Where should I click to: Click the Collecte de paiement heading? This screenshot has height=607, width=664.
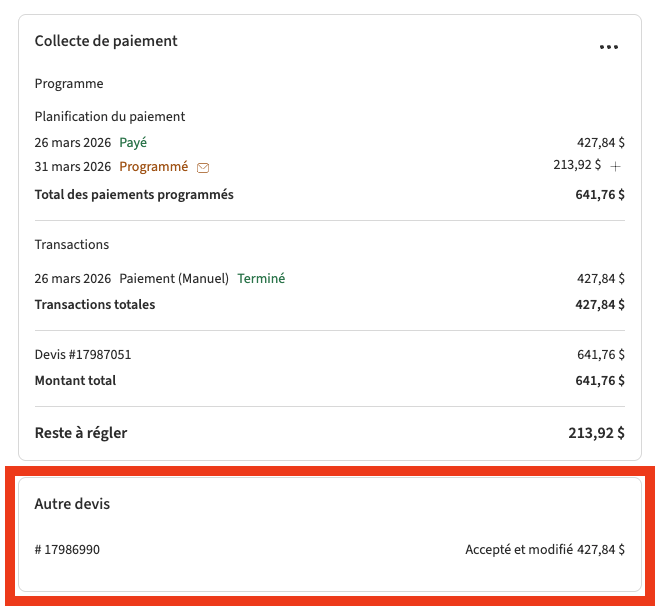point(106,41)
